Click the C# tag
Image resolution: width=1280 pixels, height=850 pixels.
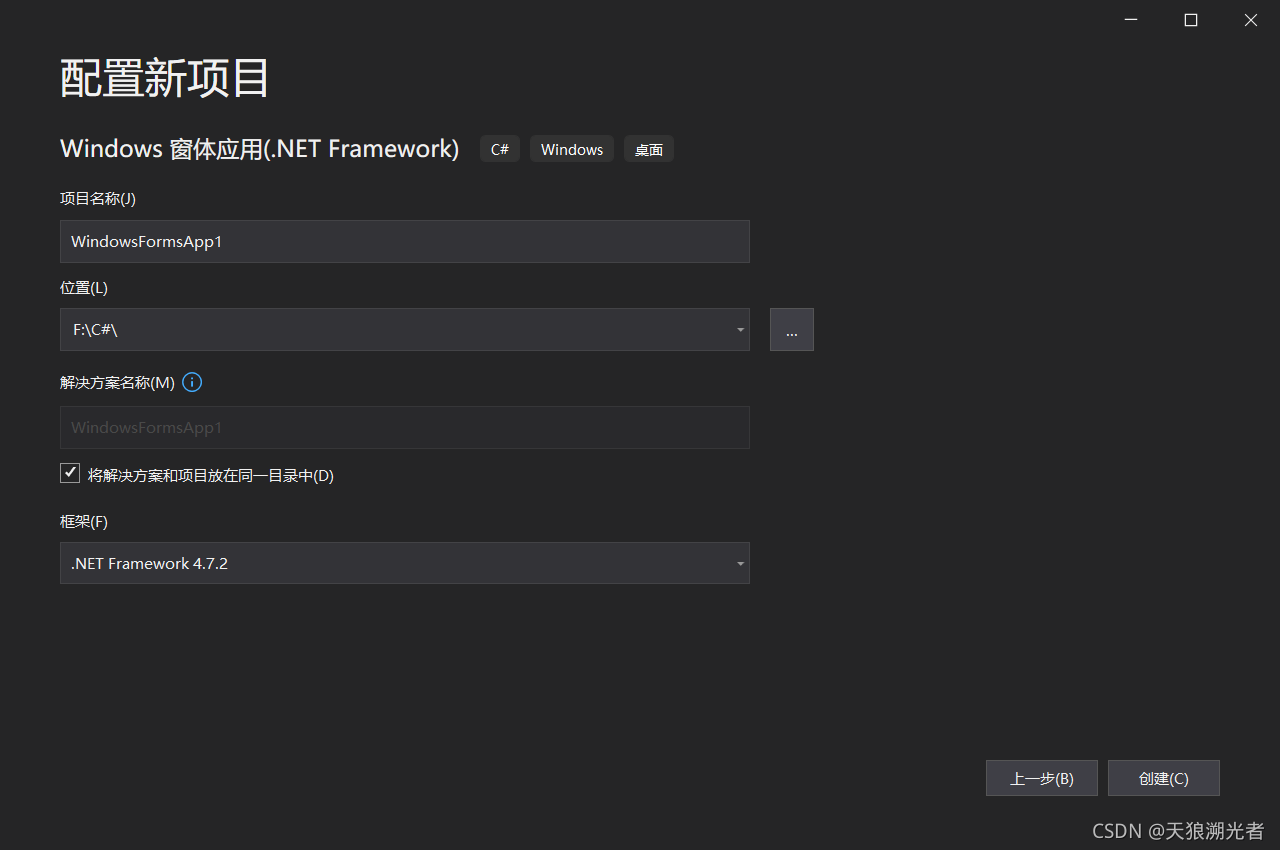click(x=500, y=149)
